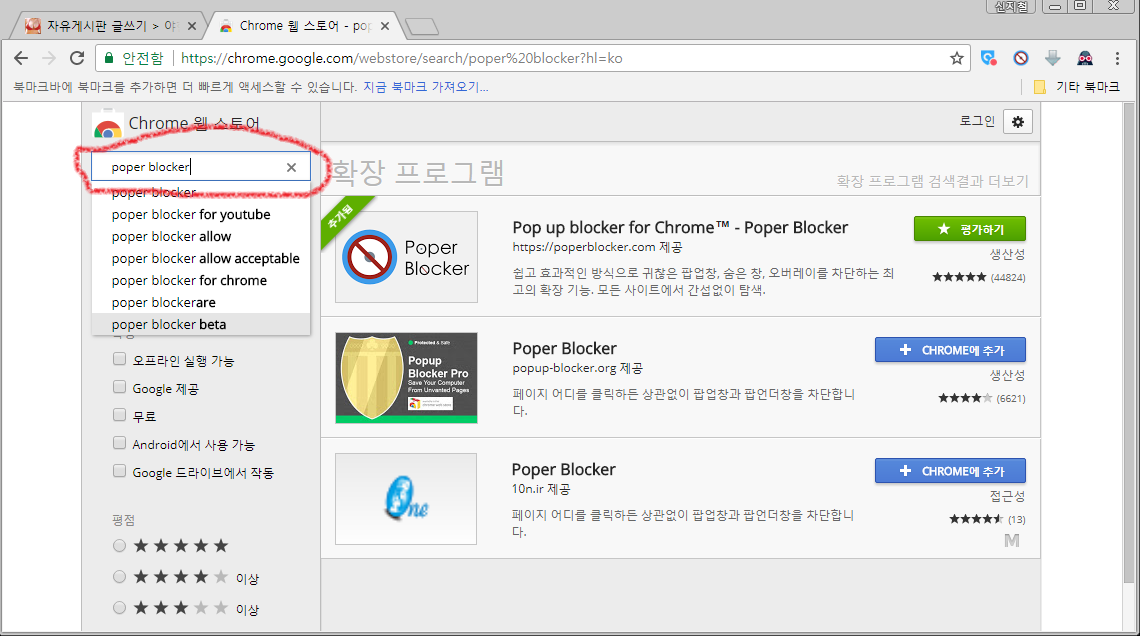Open 확장 프로그램 검색결과 더보기
The width and height of the screenshot is (1140, 636).
pos(933,181)
